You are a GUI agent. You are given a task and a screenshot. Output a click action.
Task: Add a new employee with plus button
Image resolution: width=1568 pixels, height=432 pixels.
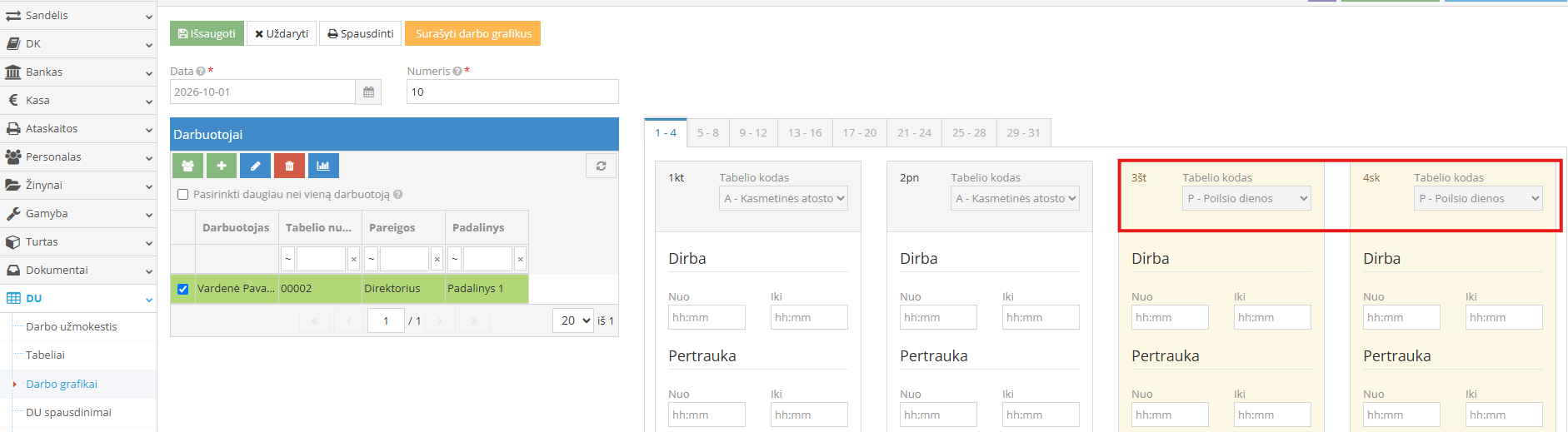point(222,166)
